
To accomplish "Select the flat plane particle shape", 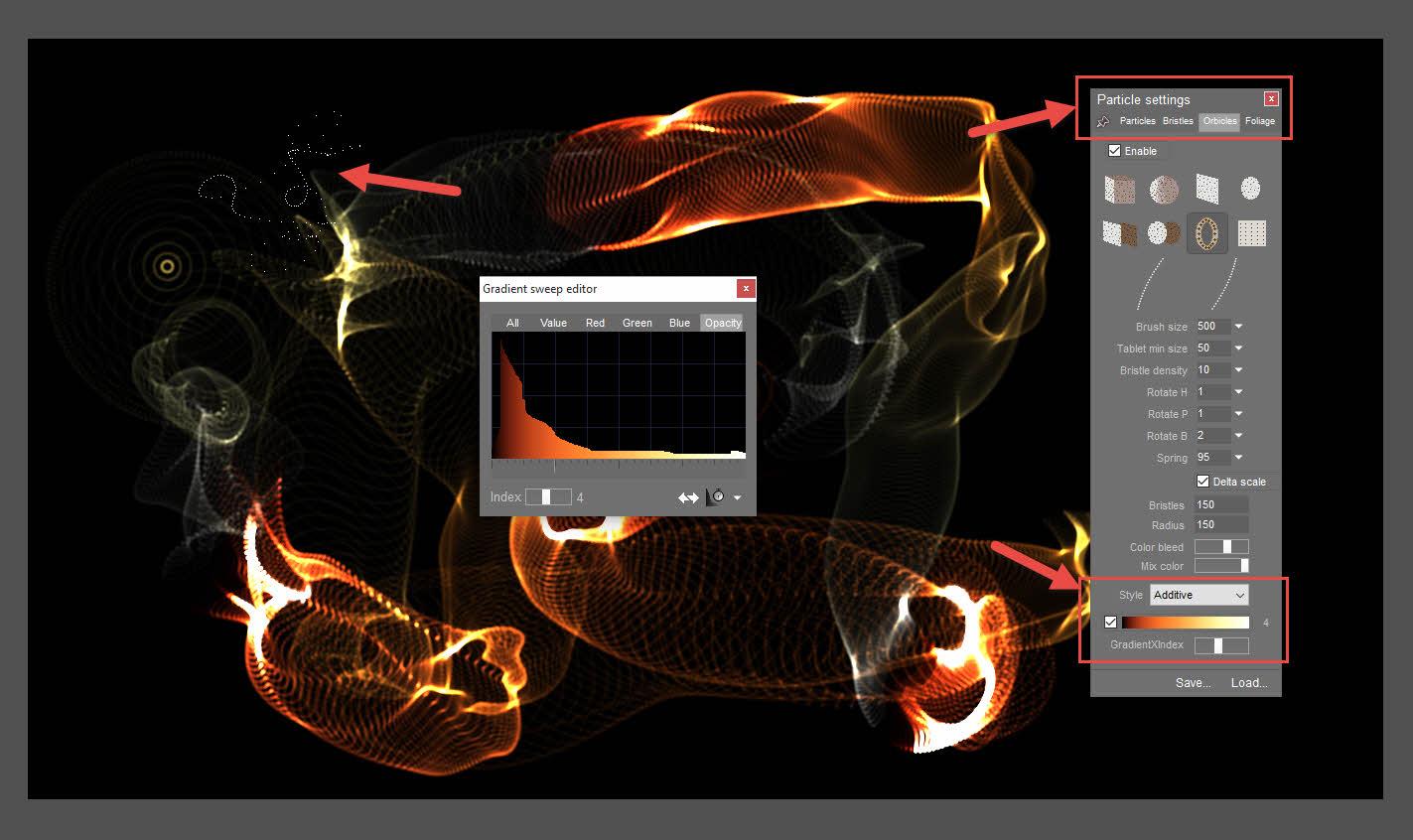I will point(1207,189).
